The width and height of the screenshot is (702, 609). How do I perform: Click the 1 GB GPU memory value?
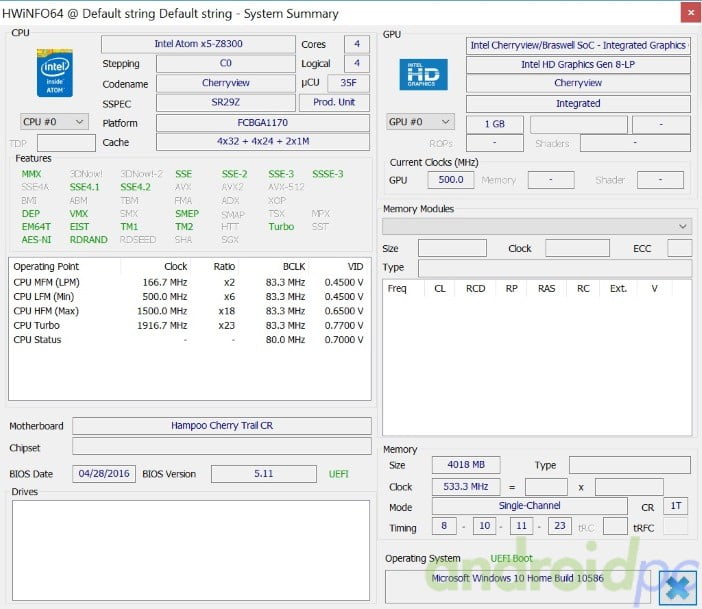click(x=495, y=124)
